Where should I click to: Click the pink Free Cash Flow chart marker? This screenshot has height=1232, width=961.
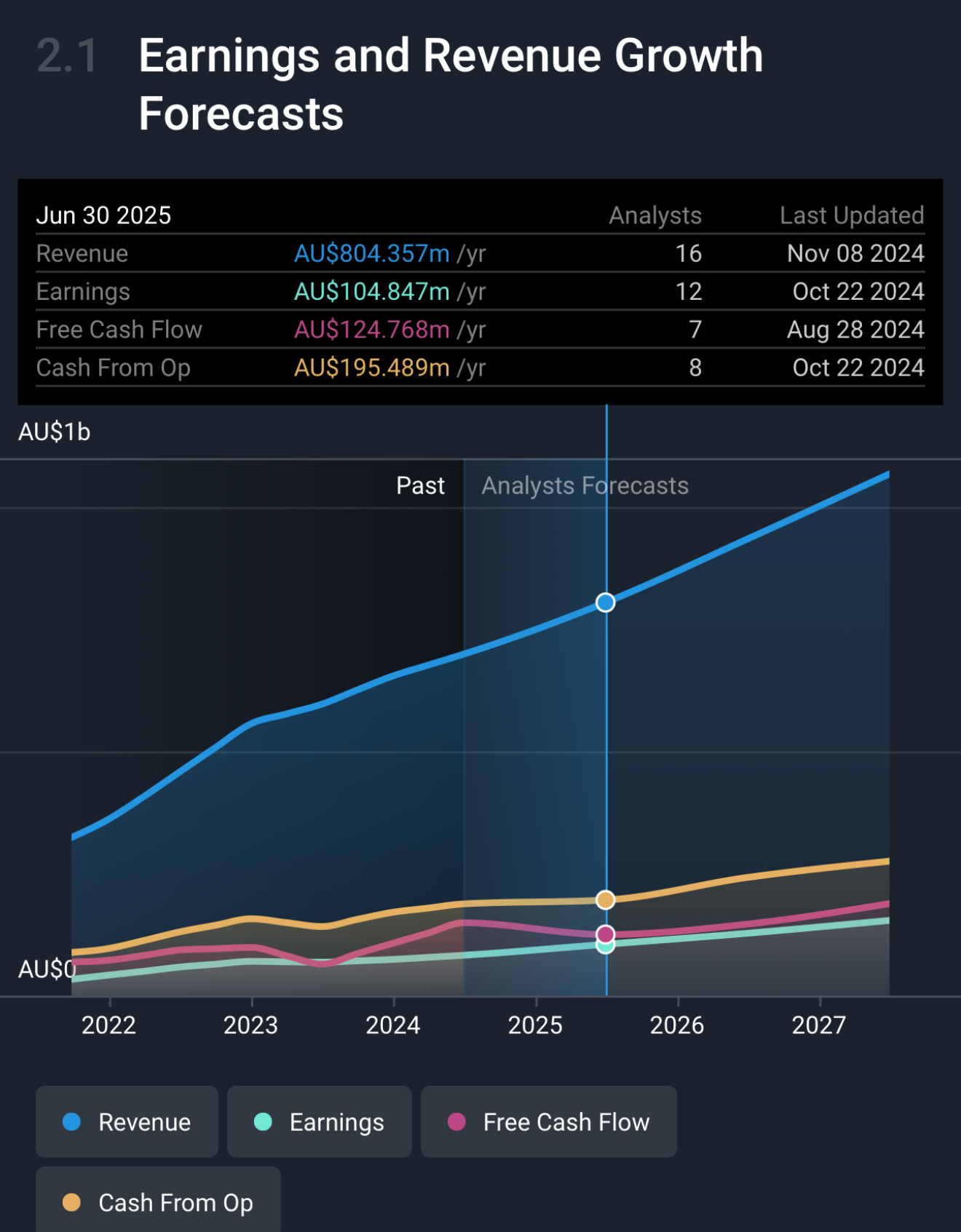pos(605,934)
